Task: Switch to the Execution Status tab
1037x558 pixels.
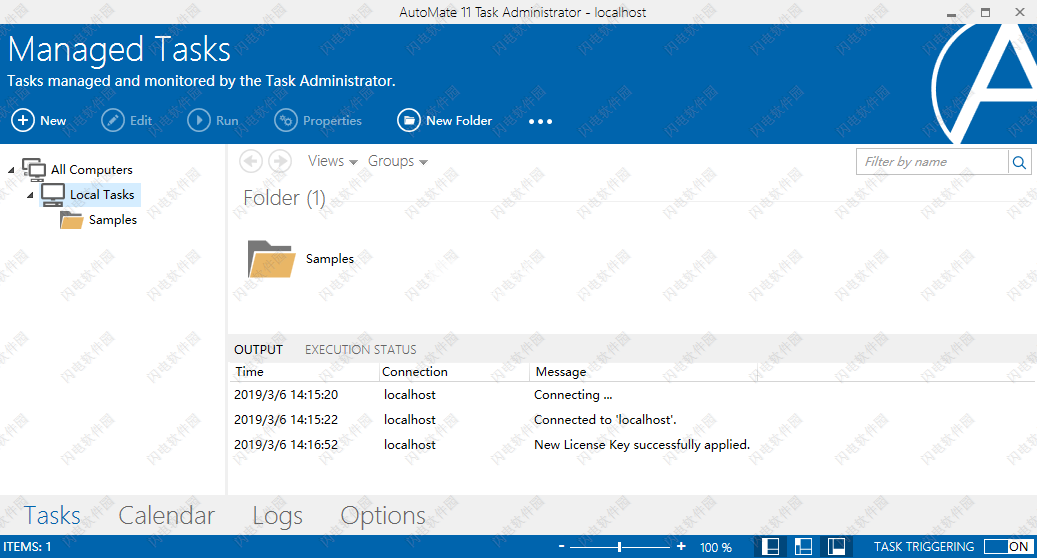Action: [x=360, y=350]
